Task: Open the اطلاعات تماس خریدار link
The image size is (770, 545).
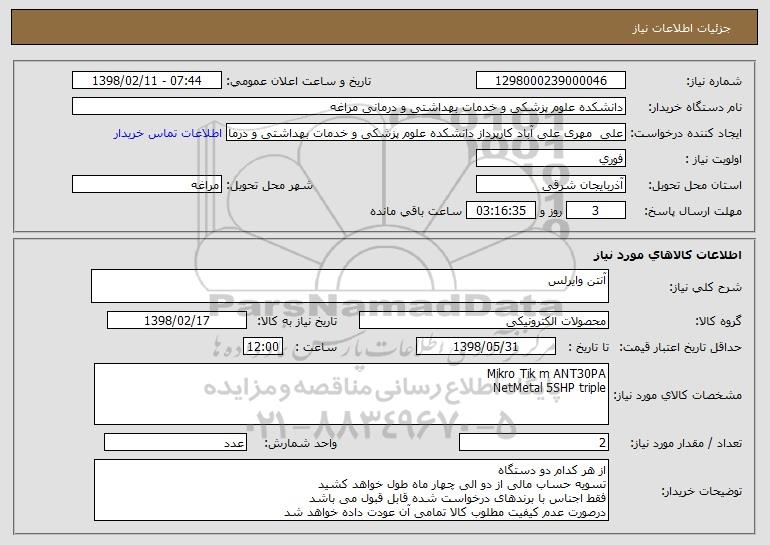Action: (167, 133)
